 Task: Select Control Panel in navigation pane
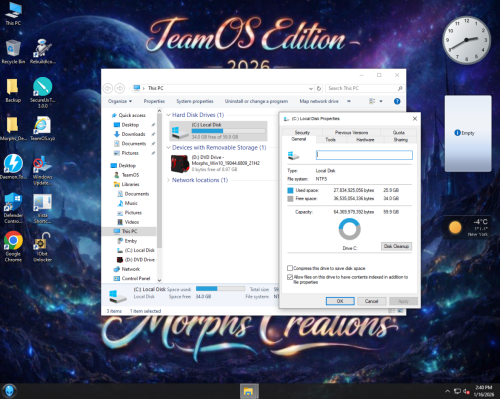click(x=136, y=278)
